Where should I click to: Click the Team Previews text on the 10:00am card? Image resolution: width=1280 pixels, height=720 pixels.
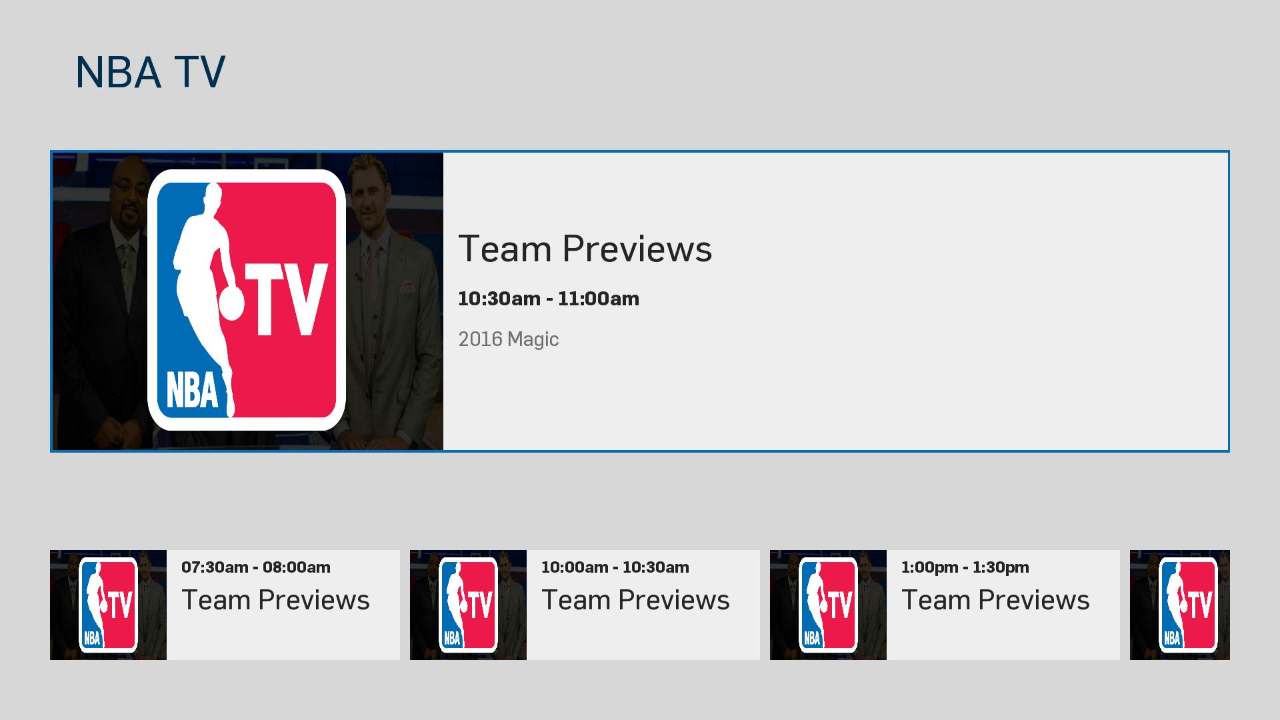(635, 600)
